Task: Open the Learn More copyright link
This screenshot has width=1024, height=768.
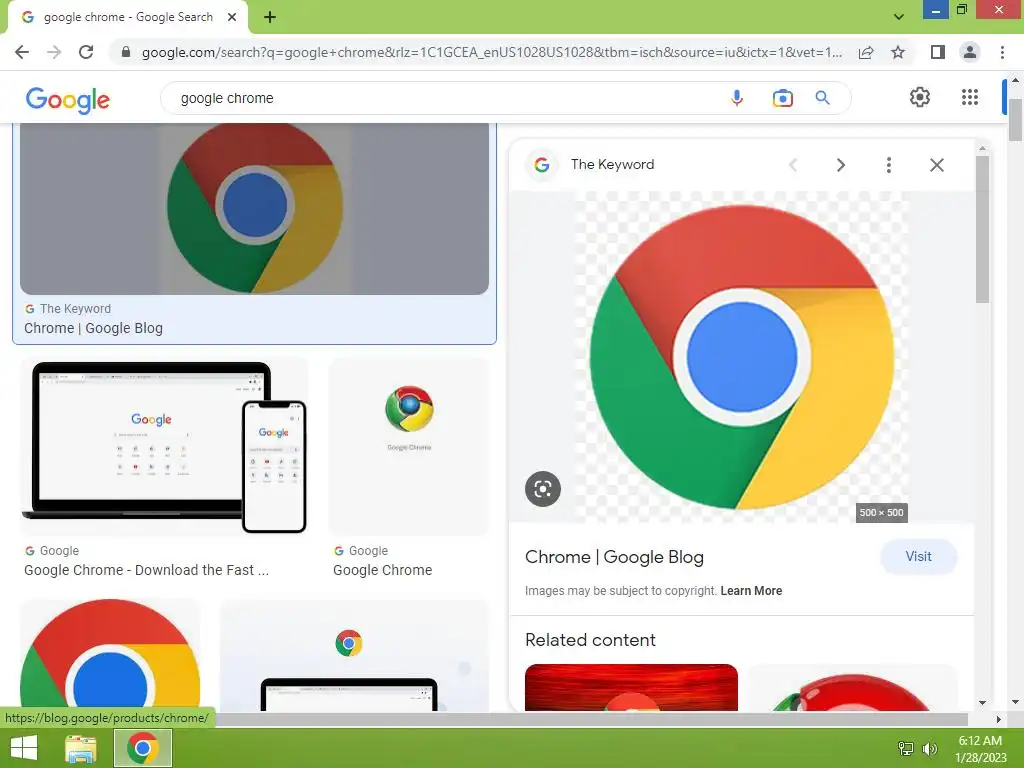Action: click(751, 591)
